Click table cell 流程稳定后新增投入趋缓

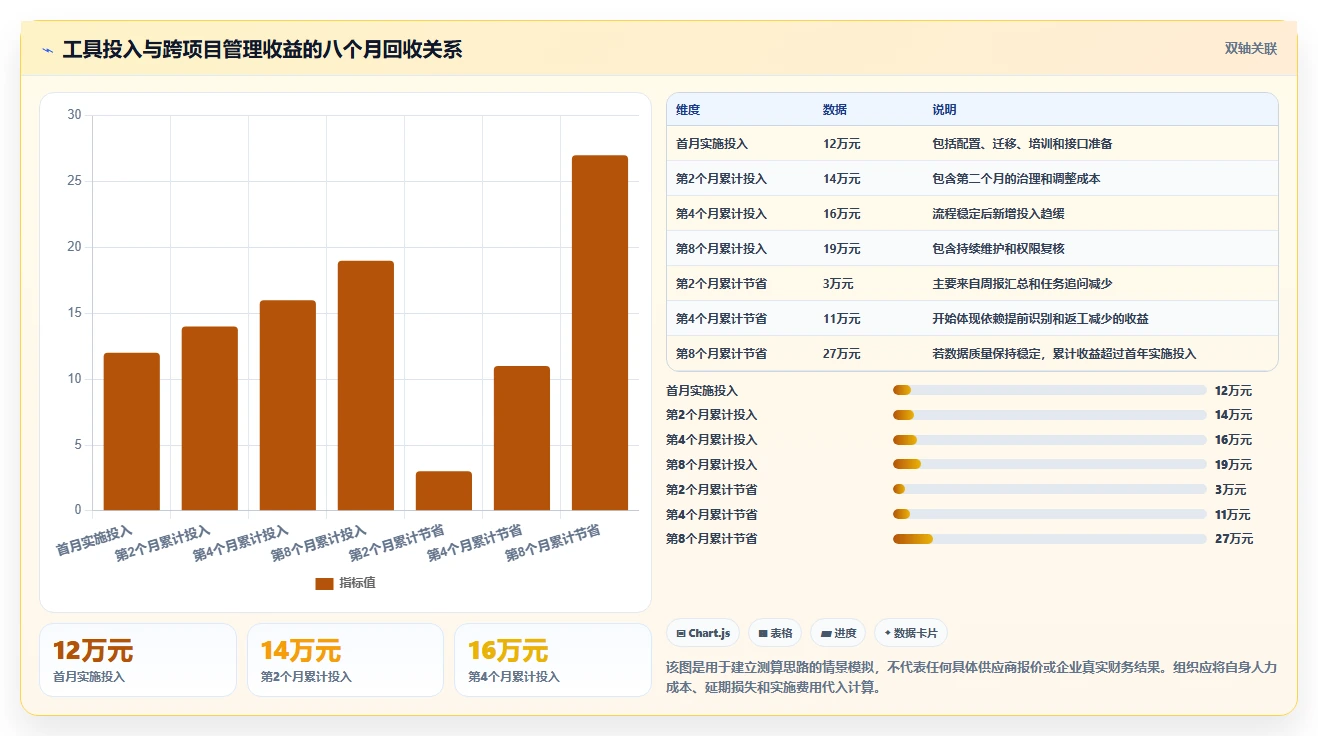click(x=998, y=214)
